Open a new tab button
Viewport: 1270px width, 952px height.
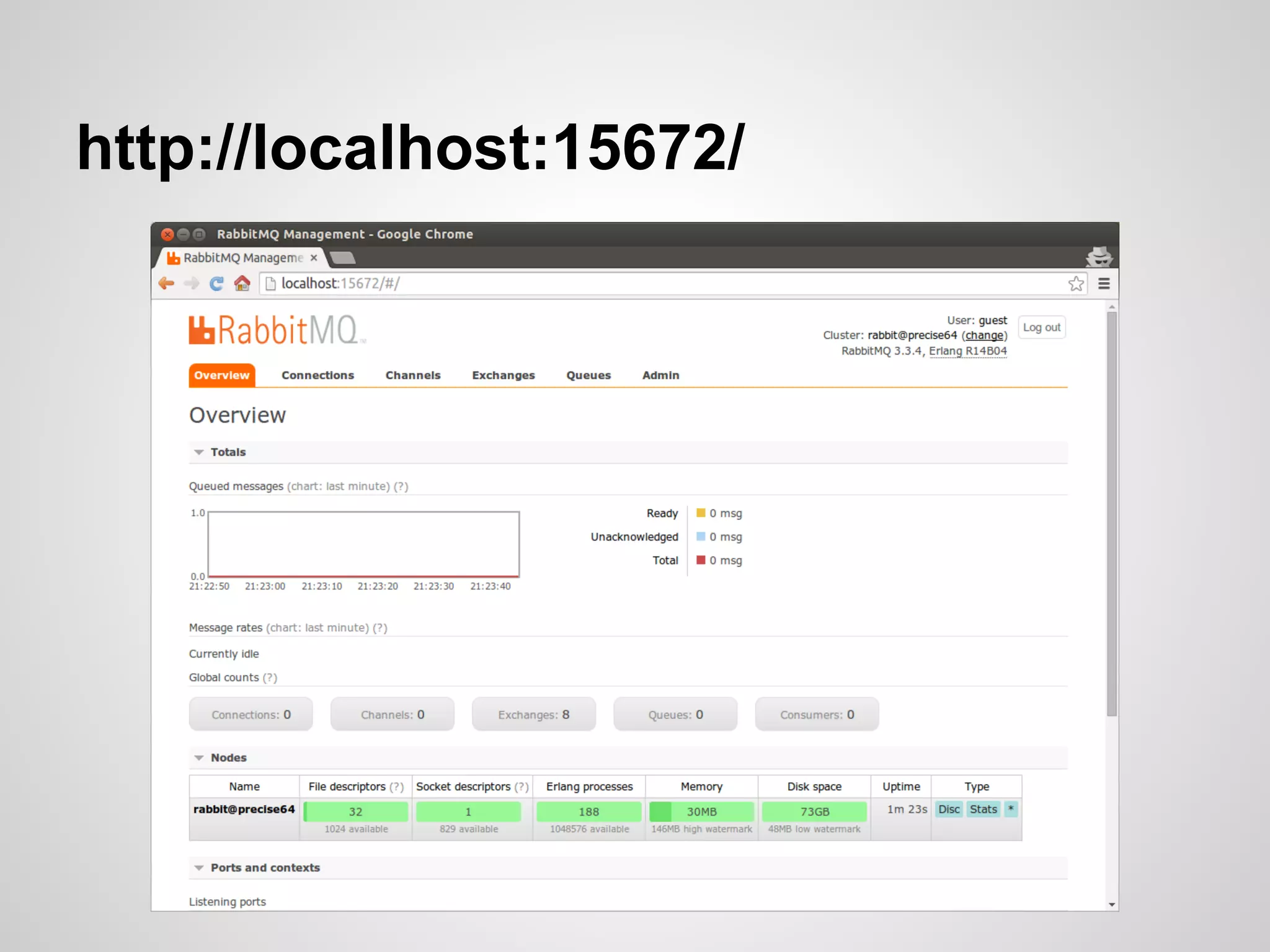(342, 257)
